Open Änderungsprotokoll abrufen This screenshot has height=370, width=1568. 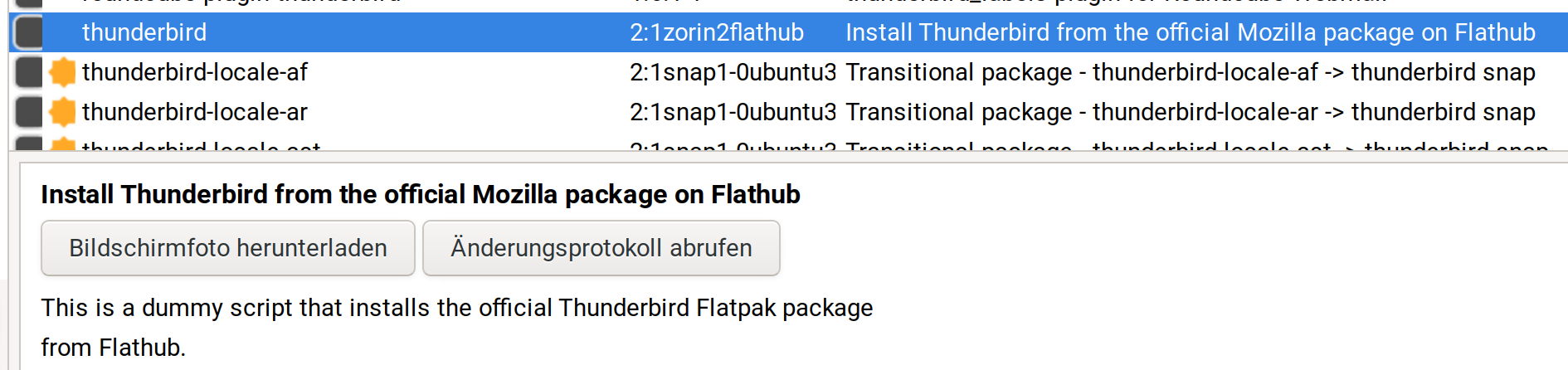(601, 248)
